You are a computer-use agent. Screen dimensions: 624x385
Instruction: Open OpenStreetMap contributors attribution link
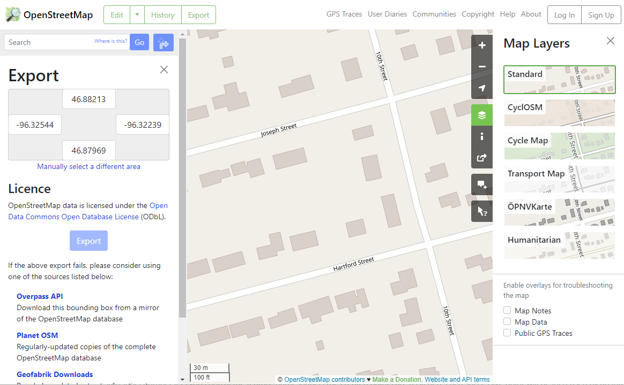tap(324, 379)
